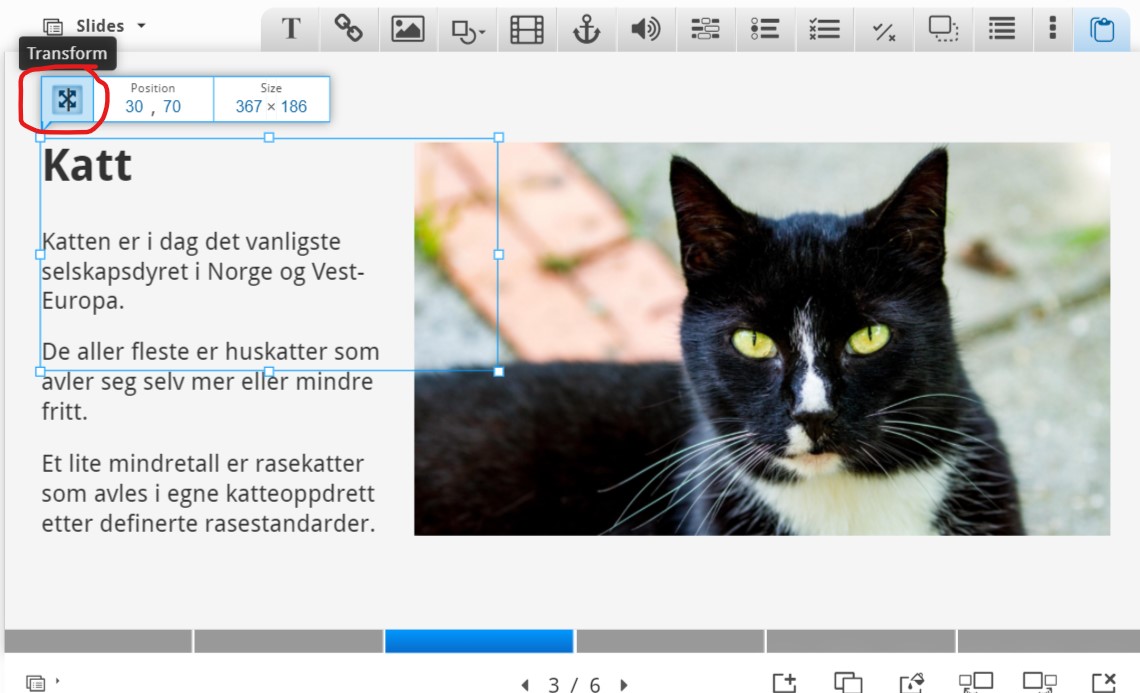This screenshot has width=1140, height=693.
Task: Click the Transform button
Action: point(67,100)
